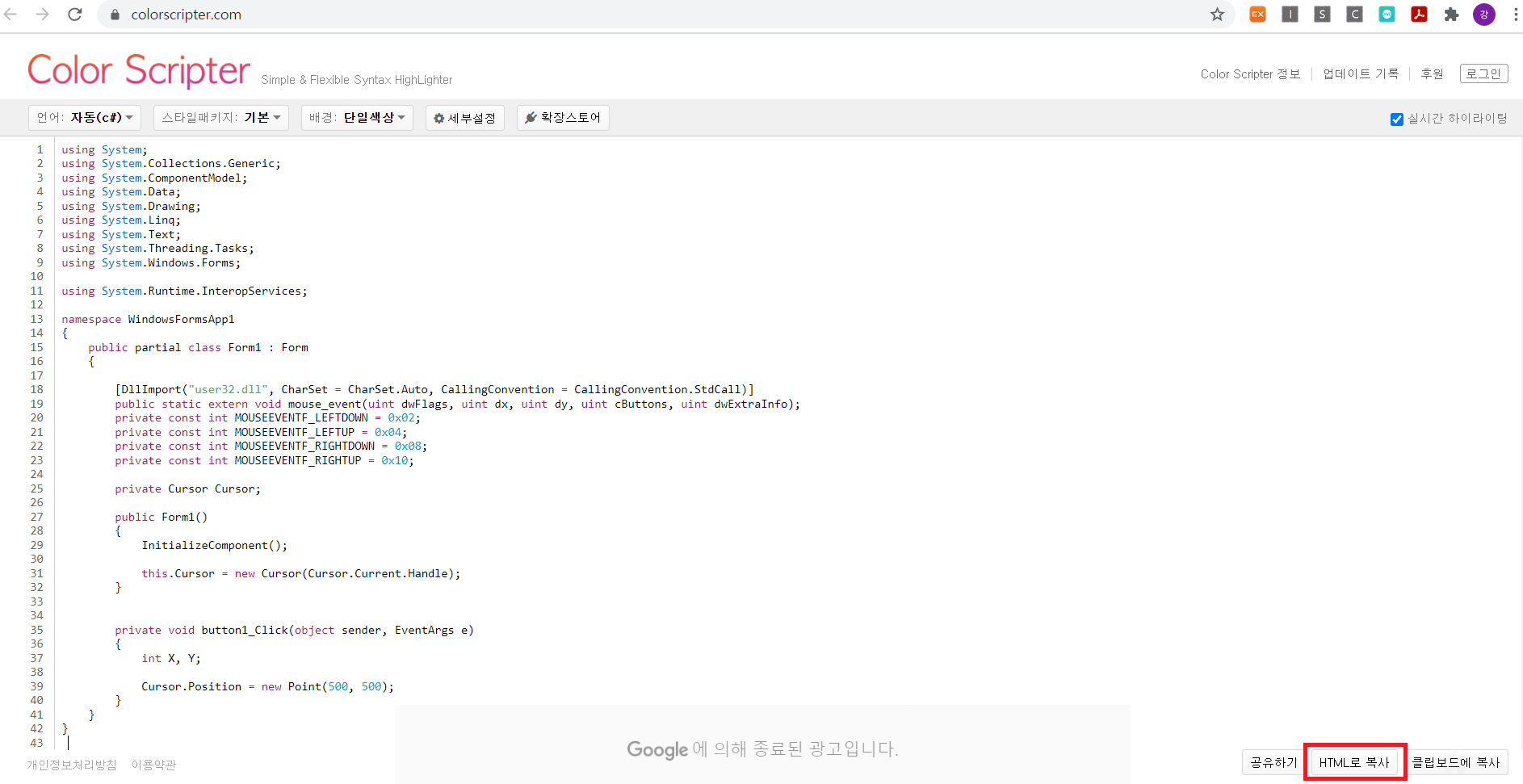Open the 배경 단일색상 background dropdown
The height and width of the screenshot is (784, 1523).
(x=357, y=118)
